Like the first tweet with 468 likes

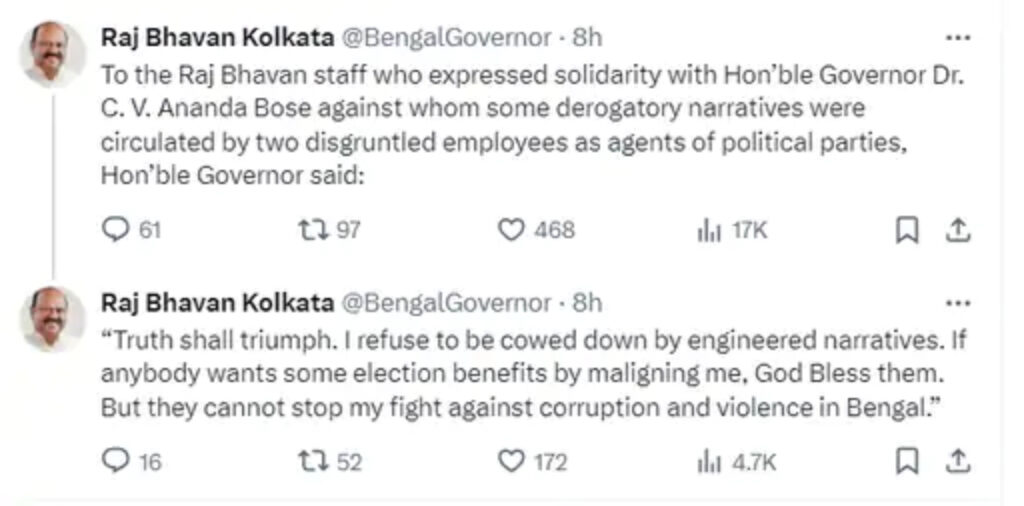[512, 230]
